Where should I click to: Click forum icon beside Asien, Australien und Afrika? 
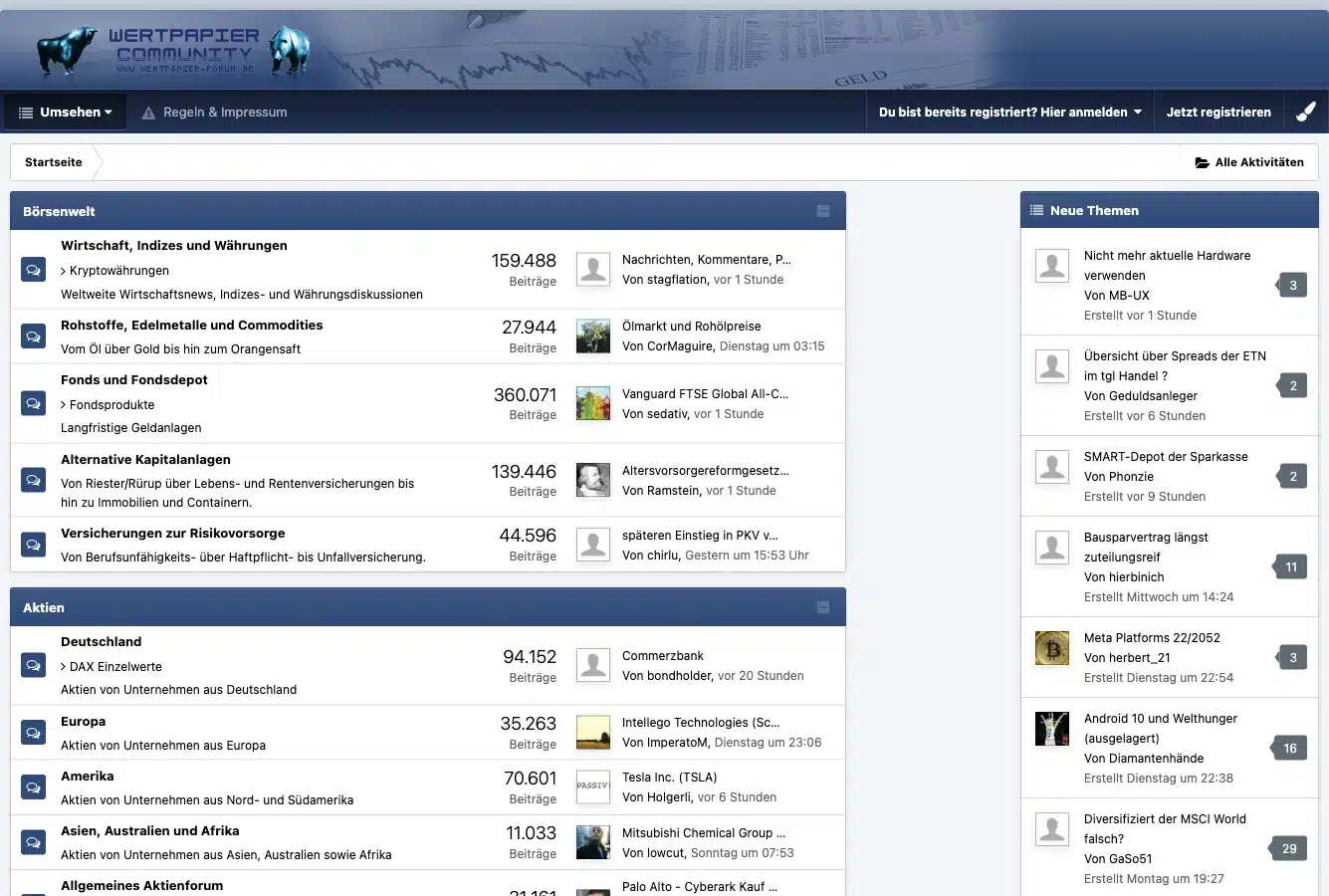pos(33,842)
